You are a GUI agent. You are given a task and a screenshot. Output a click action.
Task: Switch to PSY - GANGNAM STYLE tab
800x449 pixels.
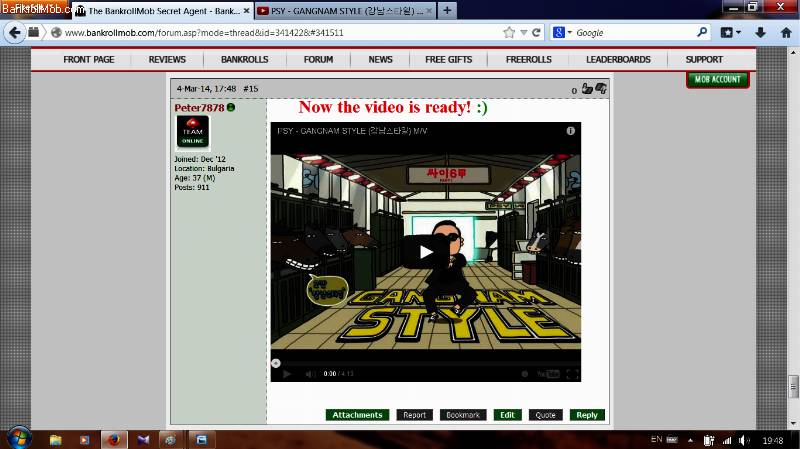pyautogui.click(x=345, y=11)
